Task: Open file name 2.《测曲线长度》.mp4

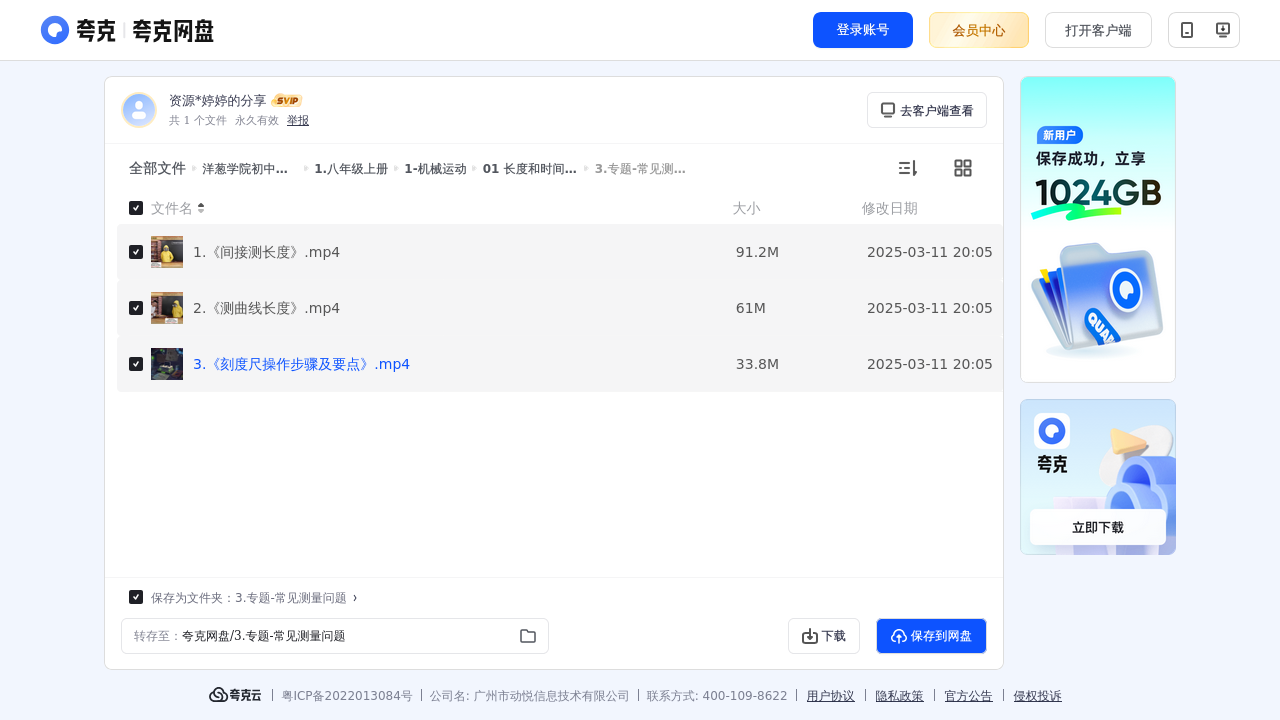Action: (x=266, y=308)
